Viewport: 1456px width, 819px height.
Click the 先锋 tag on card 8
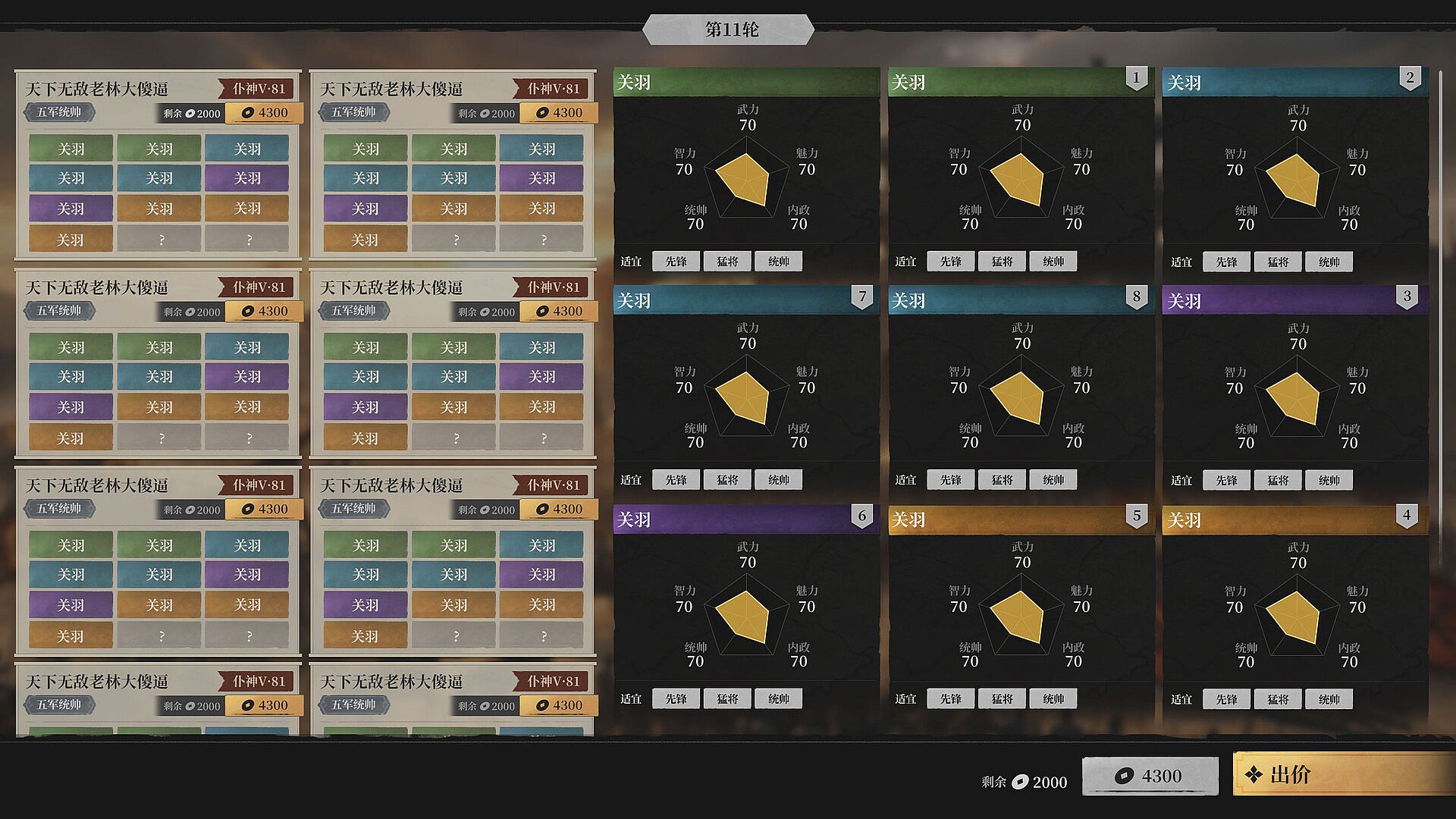[950, 479]
